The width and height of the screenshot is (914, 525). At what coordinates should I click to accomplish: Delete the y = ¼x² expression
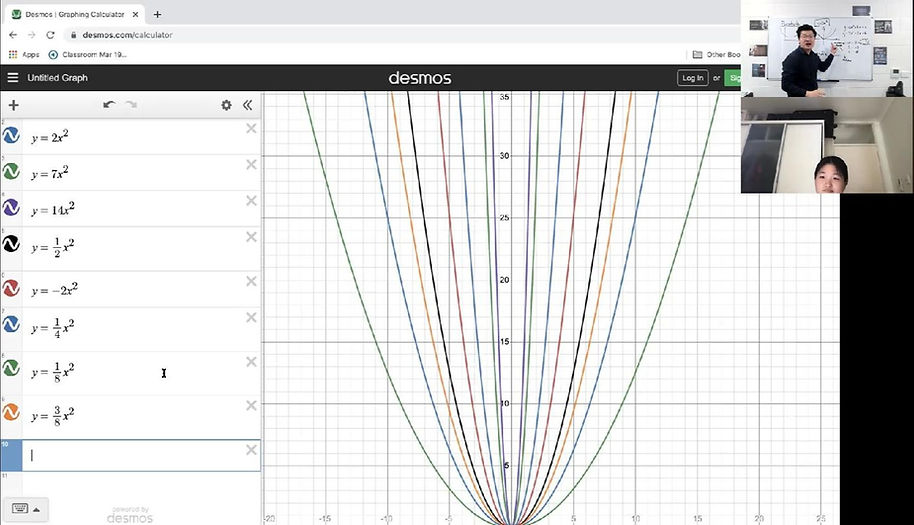pos(251,317)
